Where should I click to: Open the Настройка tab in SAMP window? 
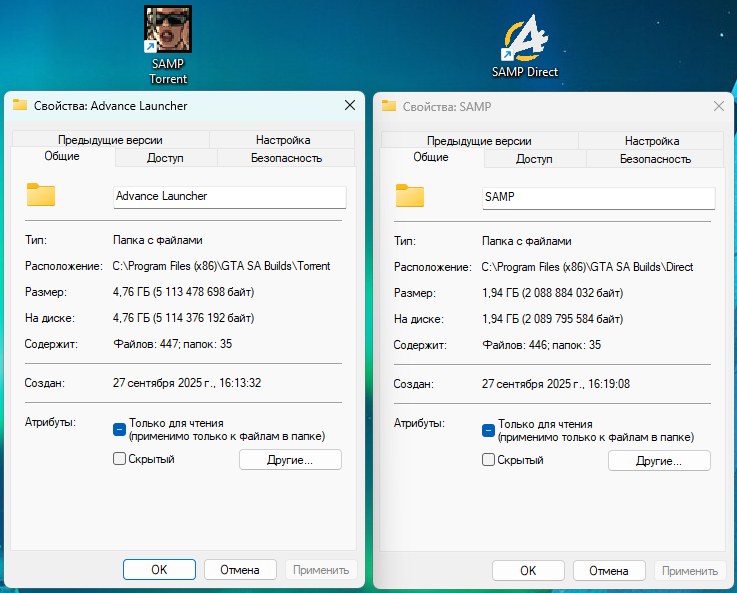651,141
